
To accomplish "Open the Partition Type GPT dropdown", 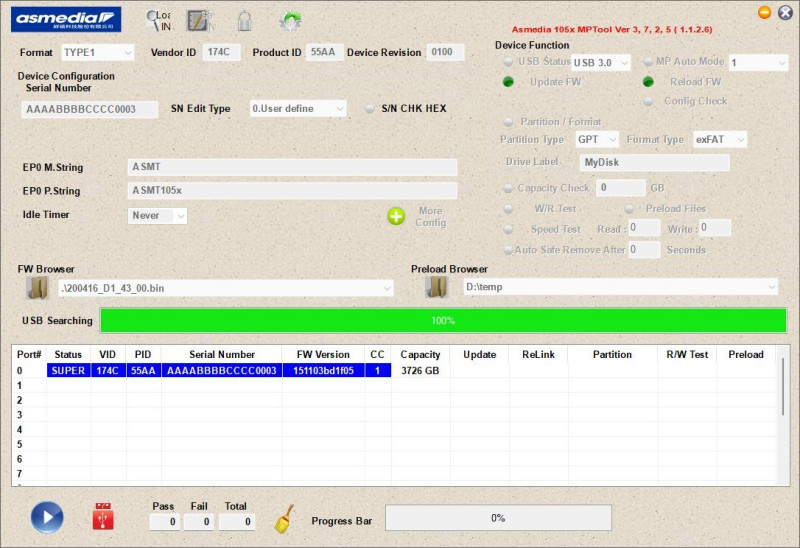I will 597,139.
